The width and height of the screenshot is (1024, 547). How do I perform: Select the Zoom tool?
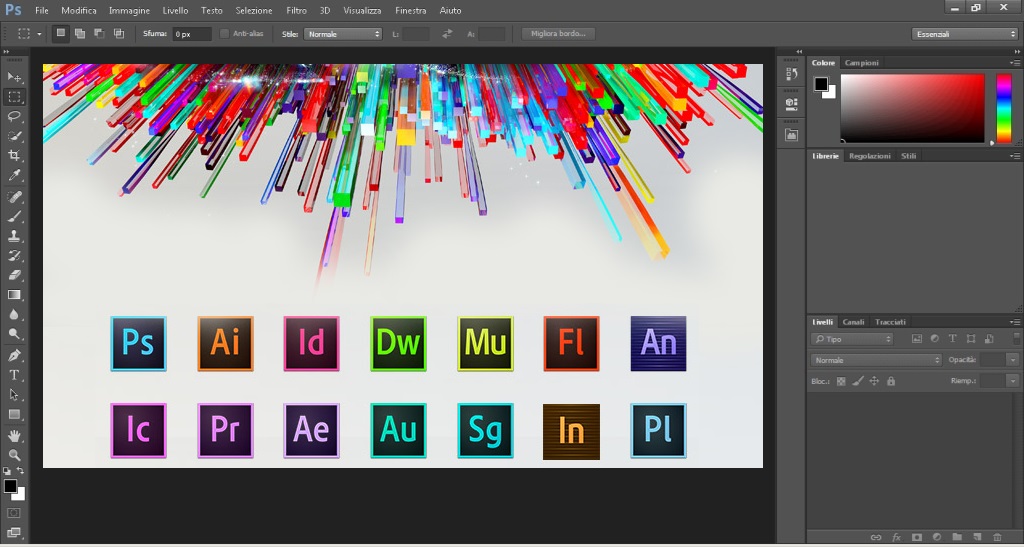pyautogui.click(x=14, y=455)
